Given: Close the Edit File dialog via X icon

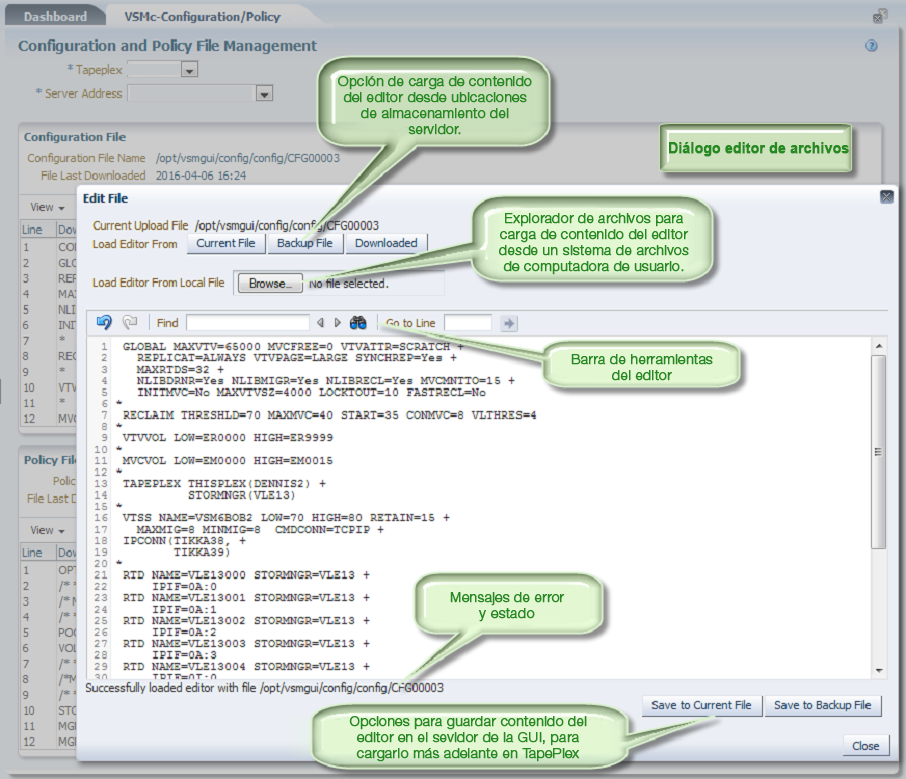Looking at the screenshot, I should (x=886, y=198).
